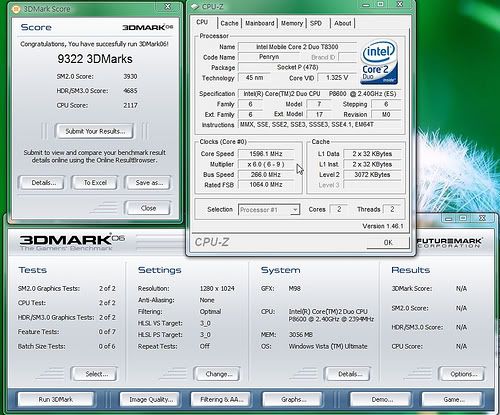Click the 9322 3DMarks score text

point(95,59)
